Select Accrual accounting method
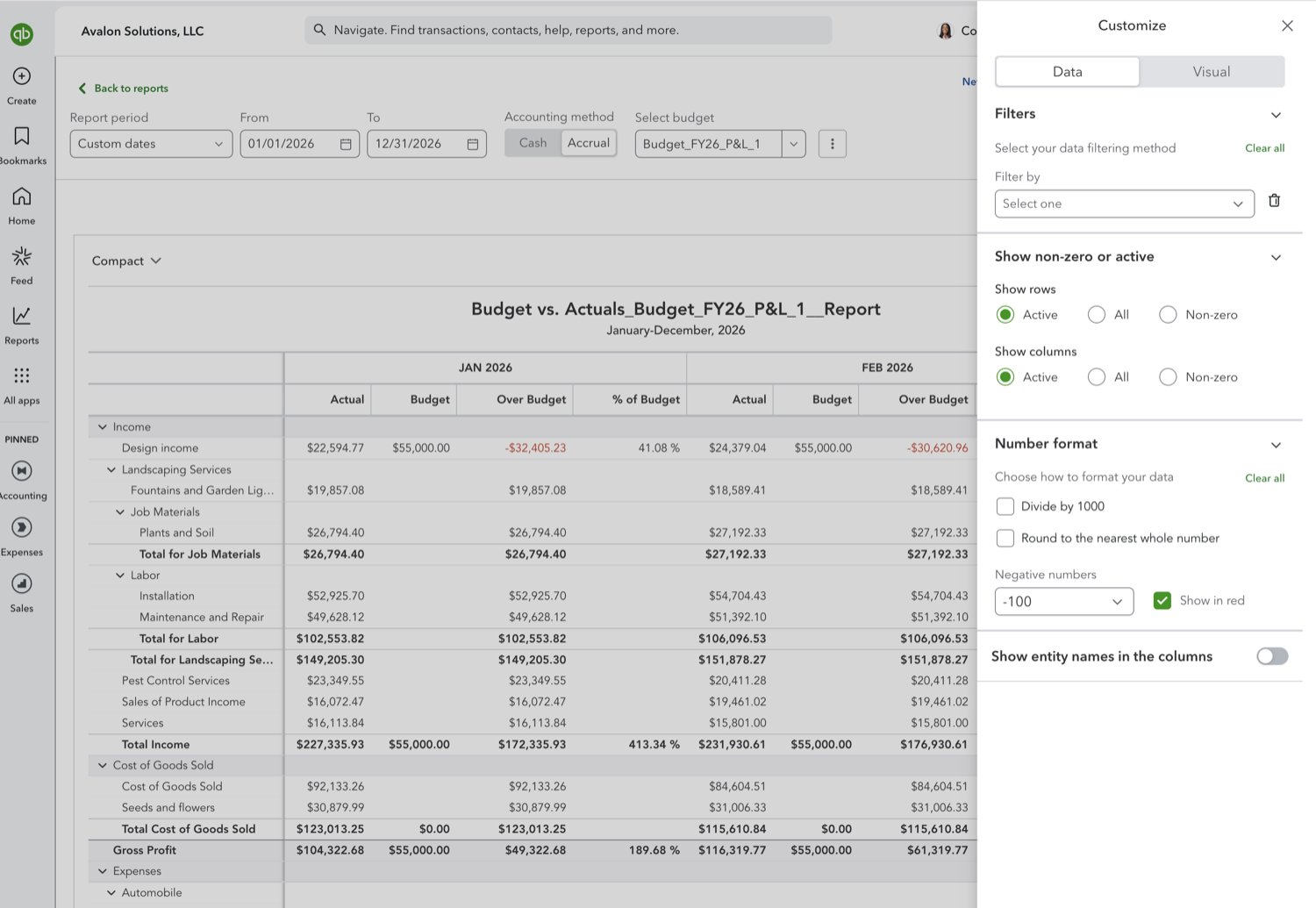 [589, 143]
